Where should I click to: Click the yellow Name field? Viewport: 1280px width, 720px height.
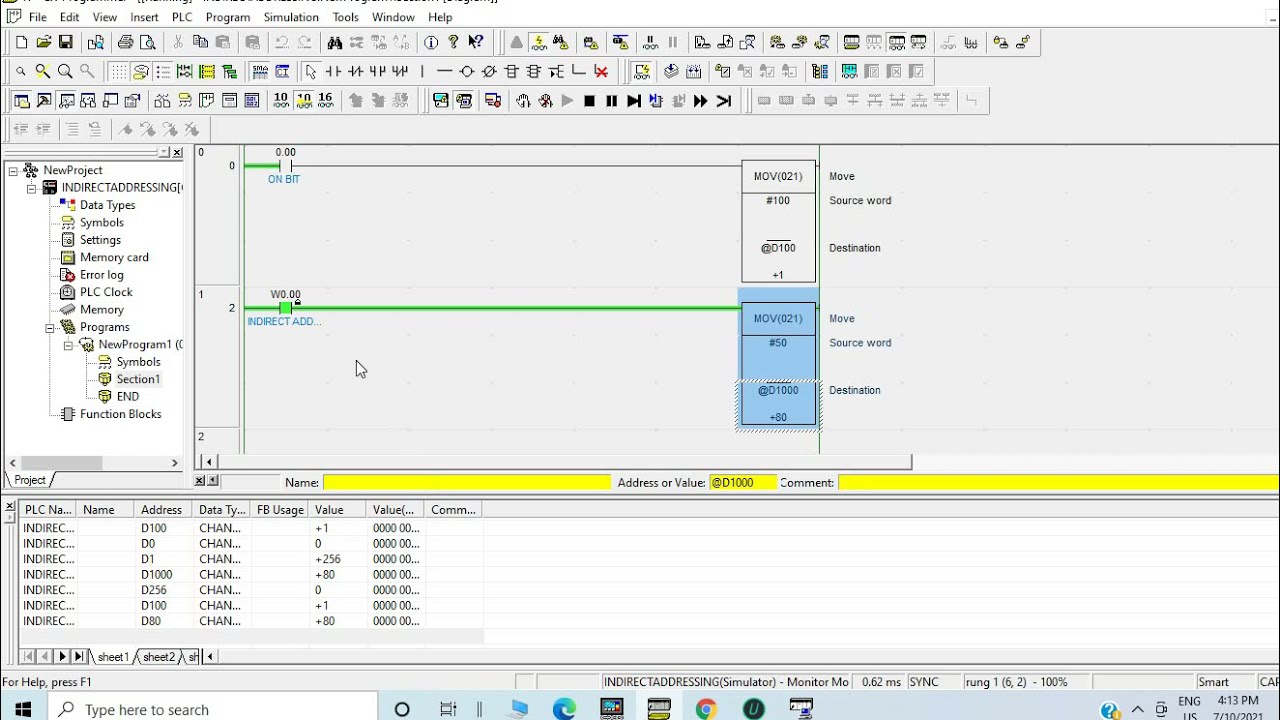(x=466, y=482)
